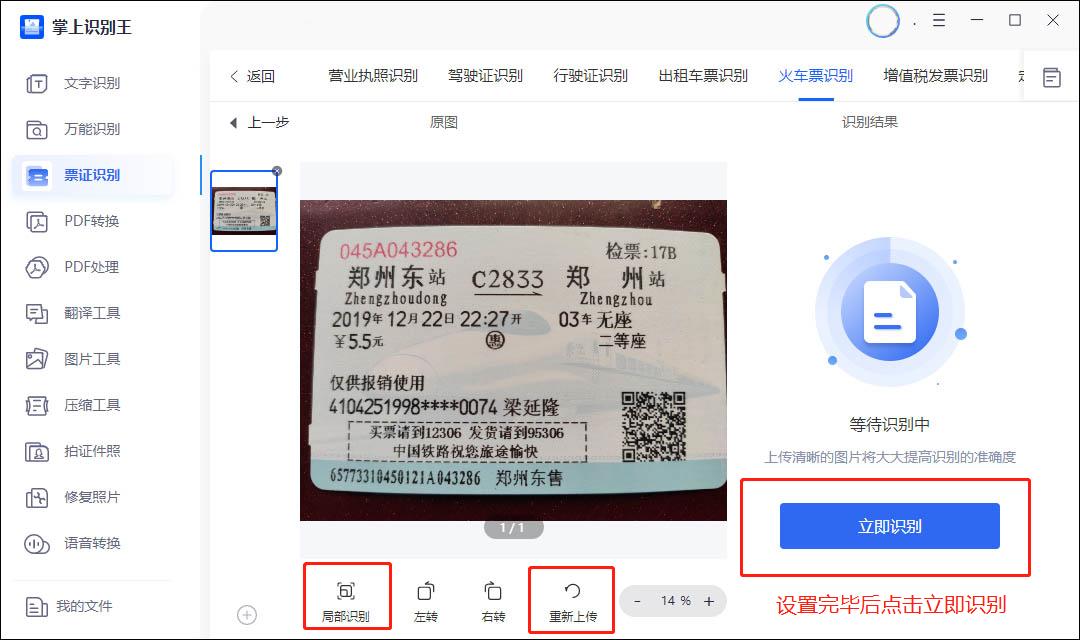
Task: Open the app hamburger menu at top right
Action: [x=938, y=20]
